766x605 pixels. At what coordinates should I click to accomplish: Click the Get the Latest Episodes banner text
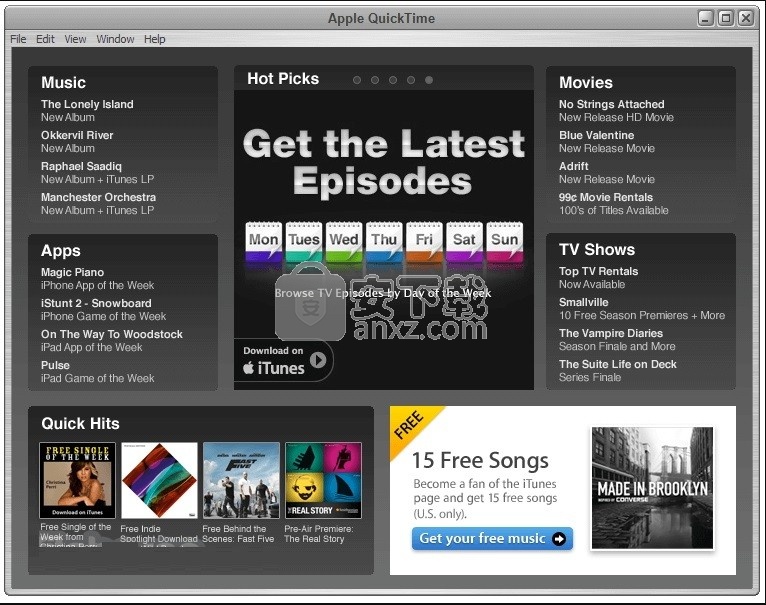(383, 163)
